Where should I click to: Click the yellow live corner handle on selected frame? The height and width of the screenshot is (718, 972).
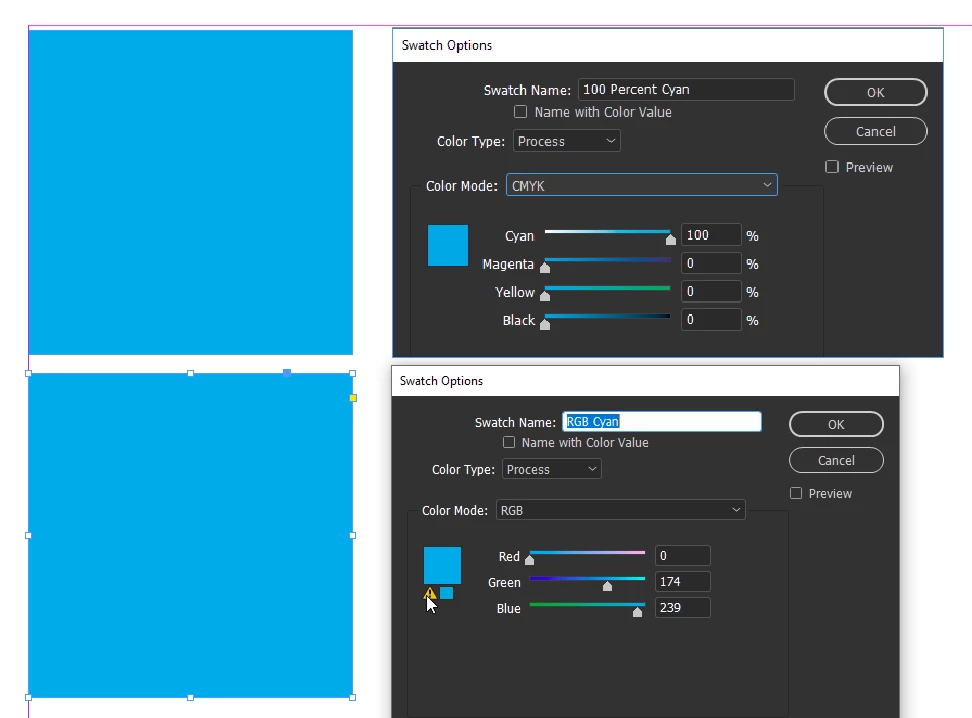click(x=353, y=398)
